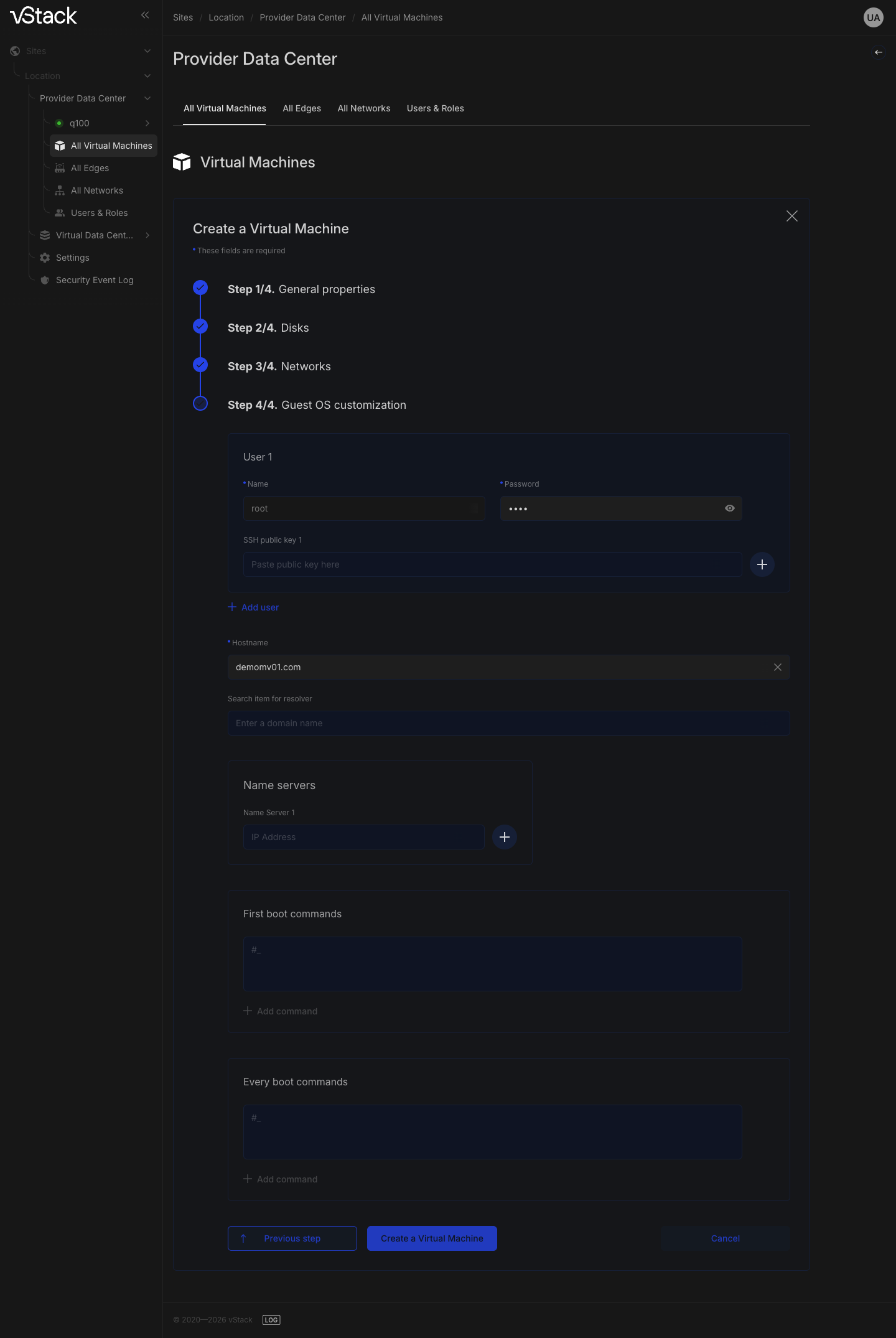Image resolution: width=896 pixels, height=1338 pixels.
Task: Show password with the eye icon
Action: point(730,508)
